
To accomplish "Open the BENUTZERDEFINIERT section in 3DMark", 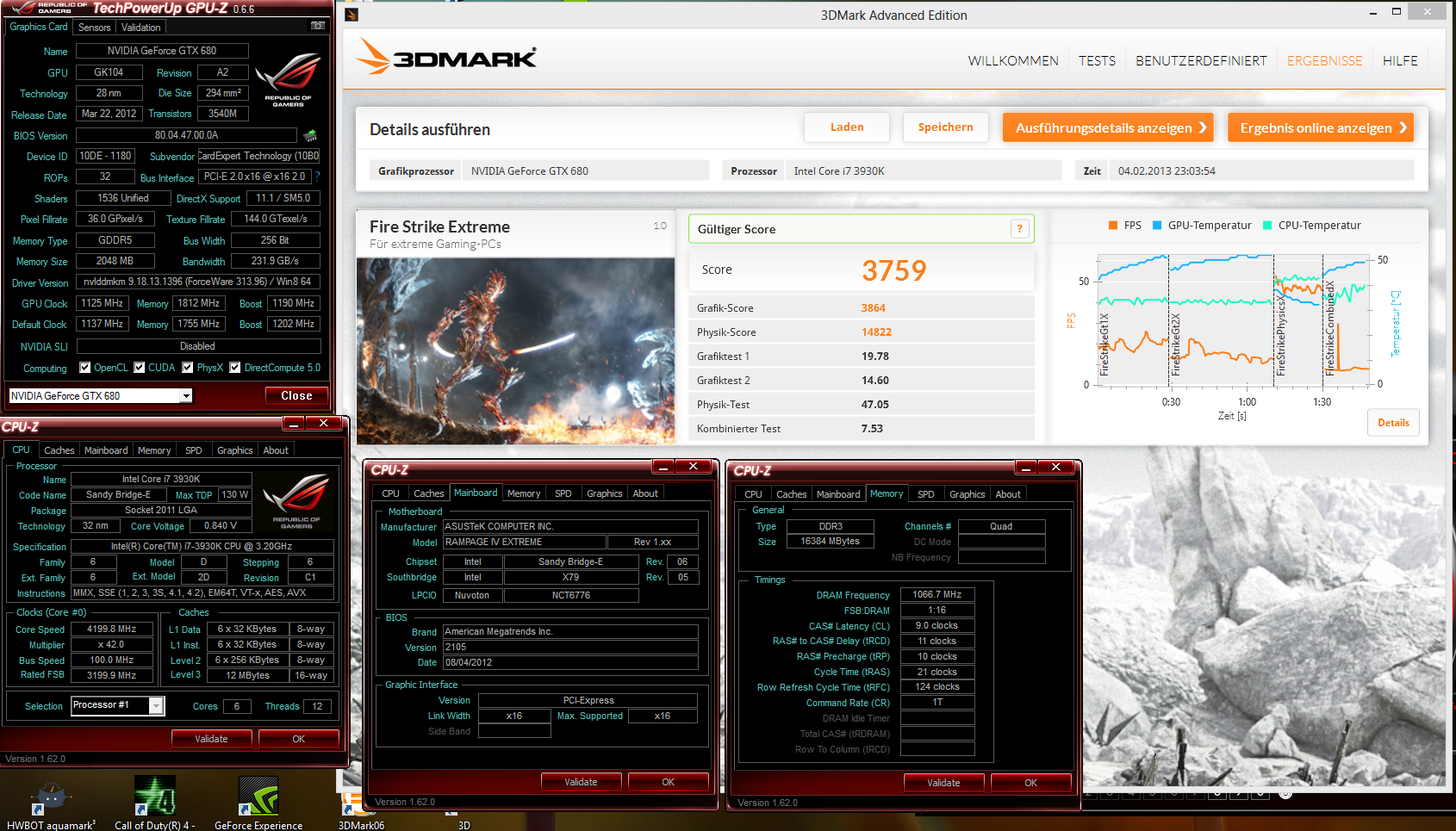I will point(1201,61).
